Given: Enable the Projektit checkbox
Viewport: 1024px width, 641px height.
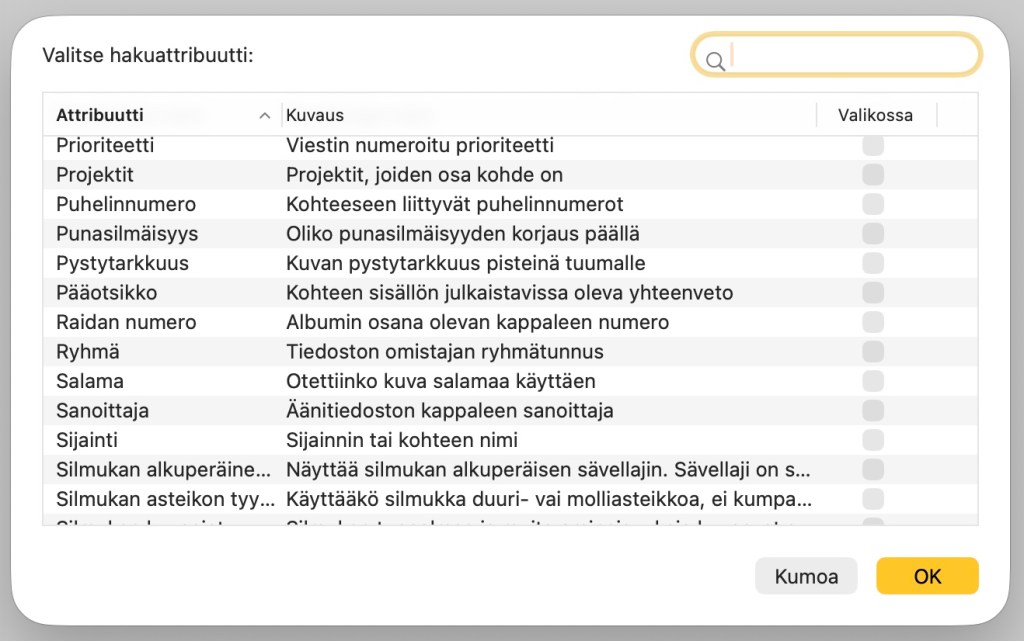Looking at the screenshot, I should tap(872, 174).
